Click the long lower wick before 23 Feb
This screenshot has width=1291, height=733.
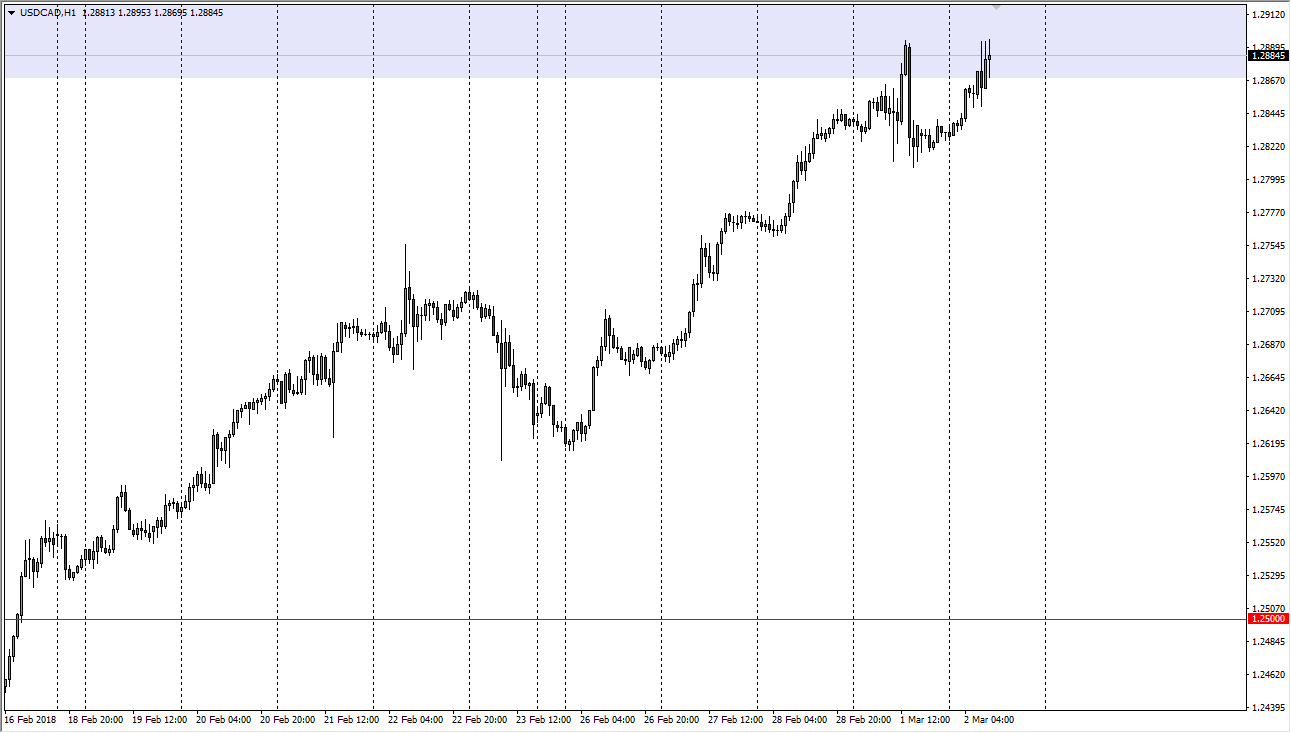[x=501, y=420]
